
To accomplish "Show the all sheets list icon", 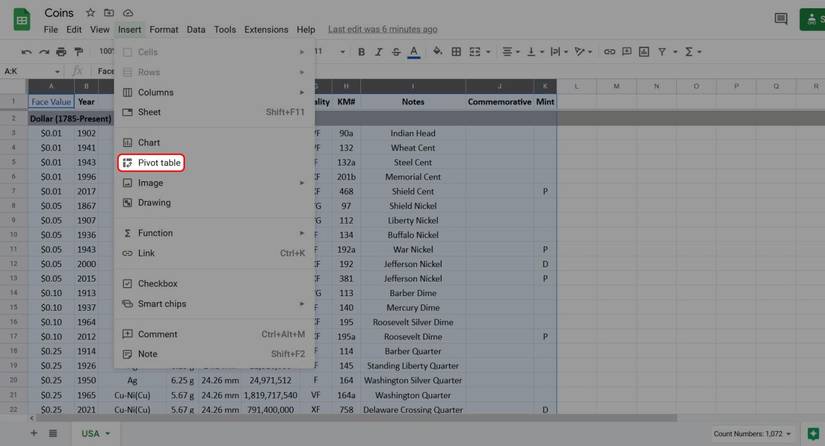I will 53,433.
